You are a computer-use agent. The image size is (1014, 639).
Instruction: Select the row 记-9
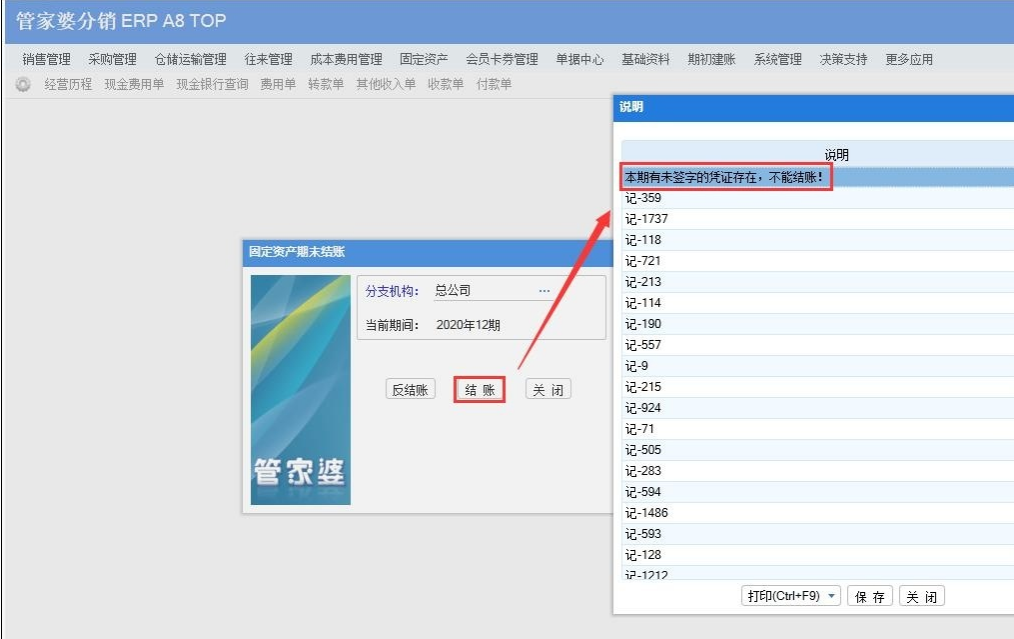coord(817,366)
